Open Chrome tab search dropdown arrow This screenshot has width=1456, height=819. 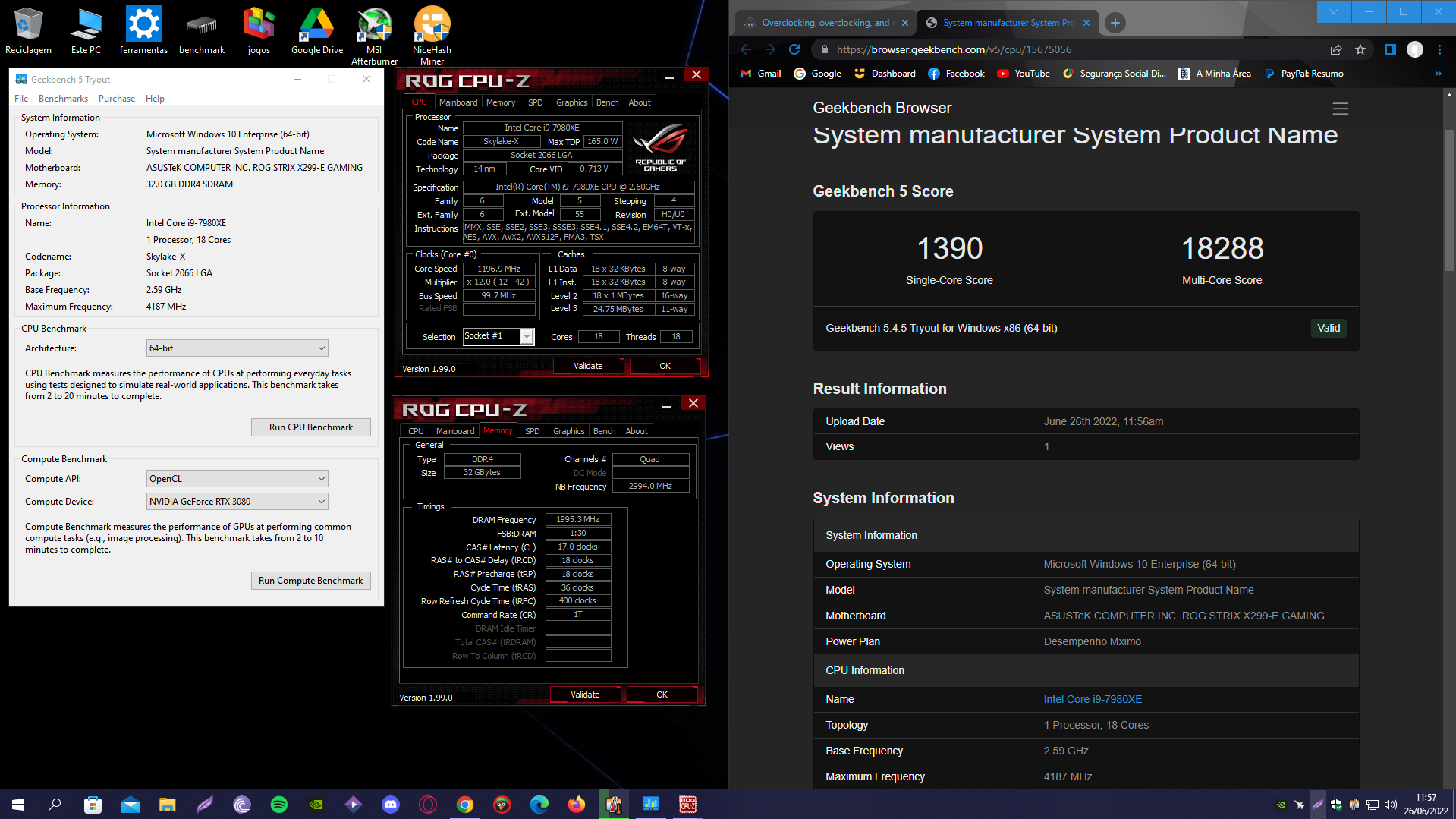tap(1334, 11)
